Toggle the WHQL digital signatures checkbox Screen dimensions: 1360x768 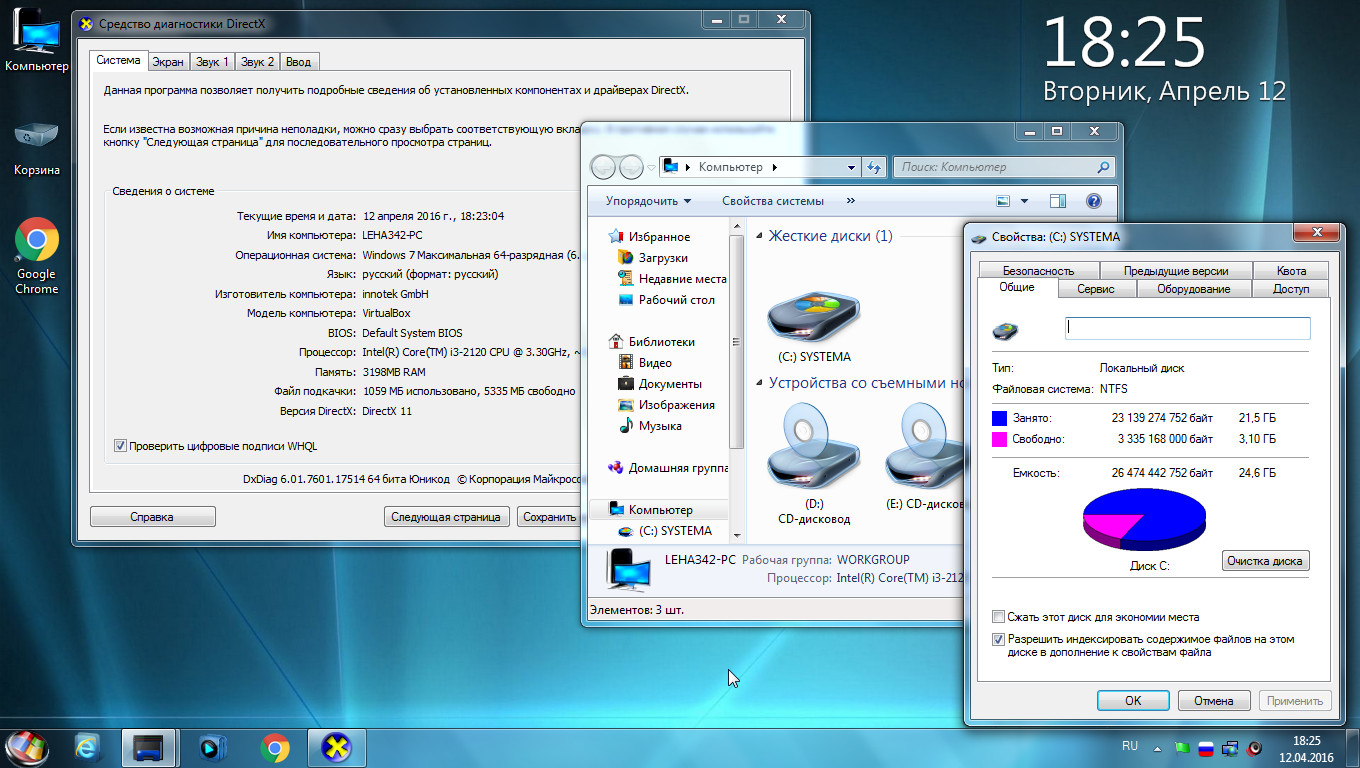(x=121, y=446)
